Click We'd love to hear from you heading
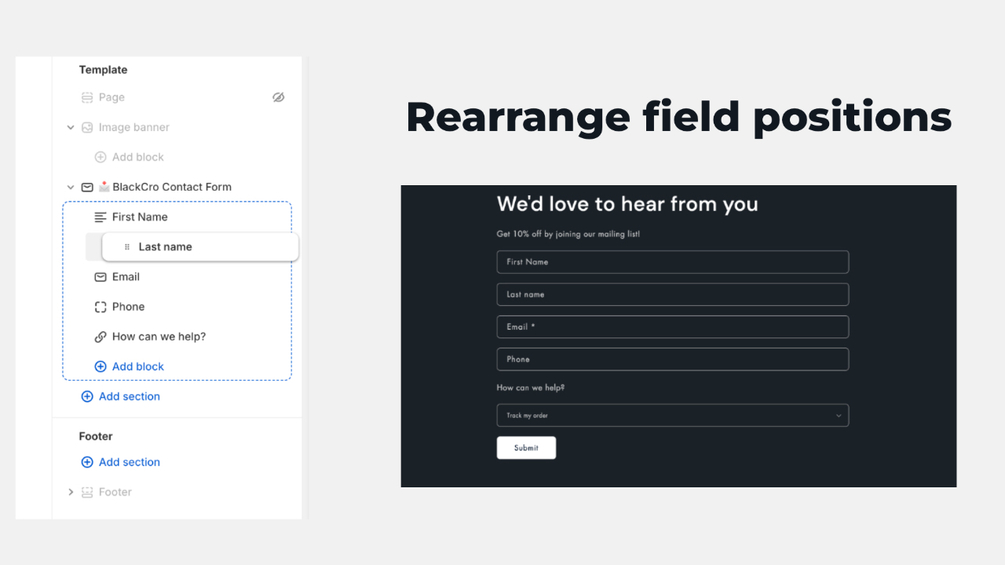The image size is (1005, 565). [627, 204]
